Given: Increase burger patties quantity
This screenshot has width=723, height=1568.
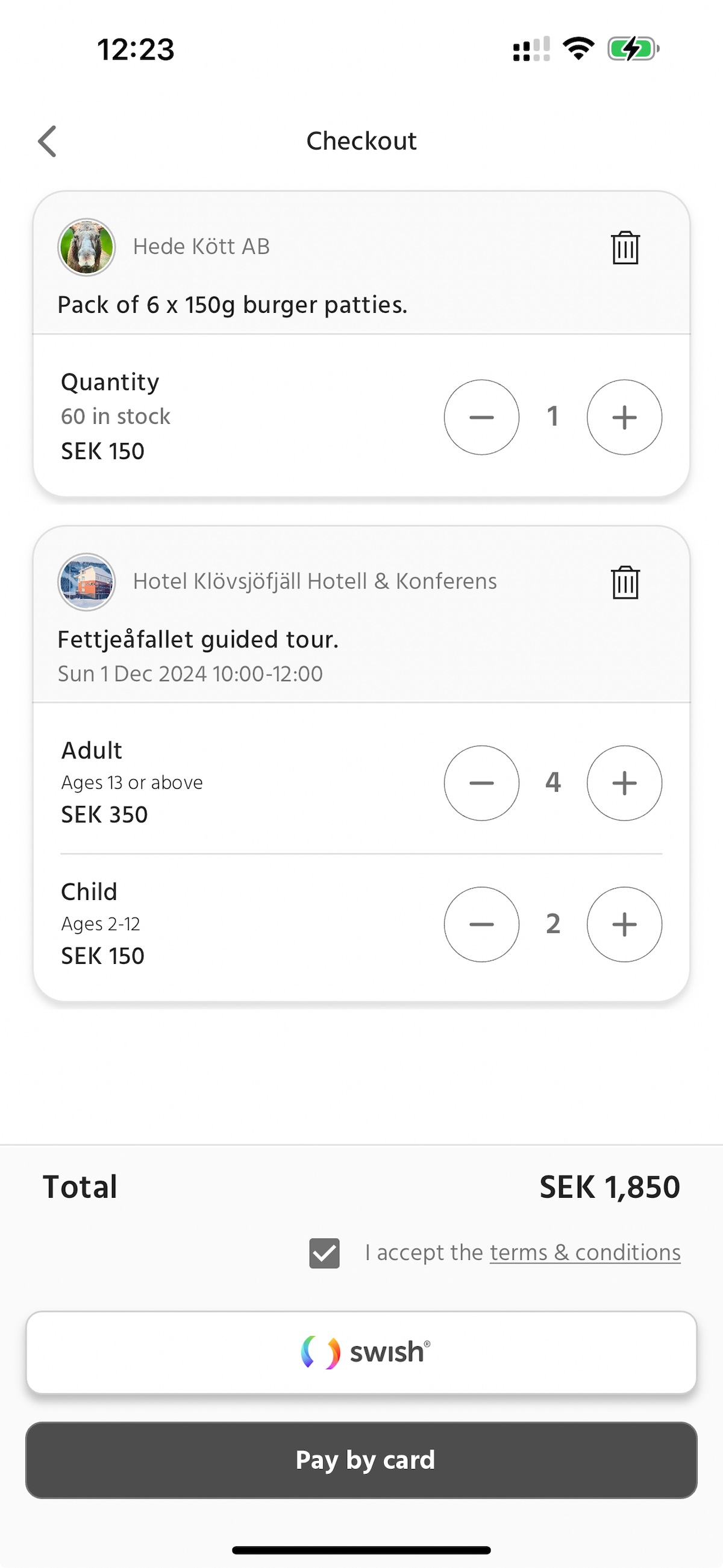Looking at the screenshot, I should [624, 417].
